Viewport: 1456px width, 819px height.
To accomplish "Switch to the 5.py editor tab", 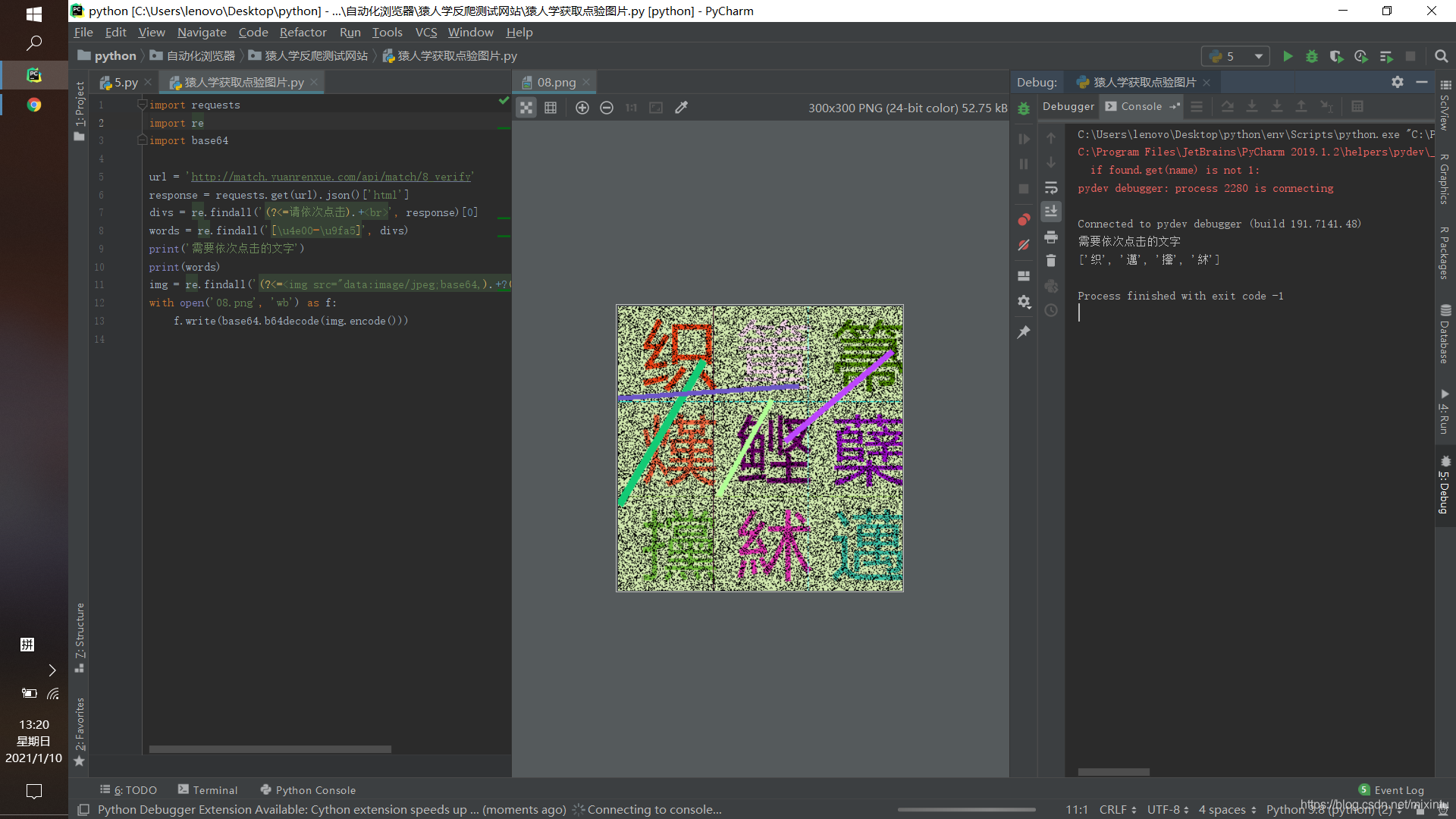I will point(125,82).
